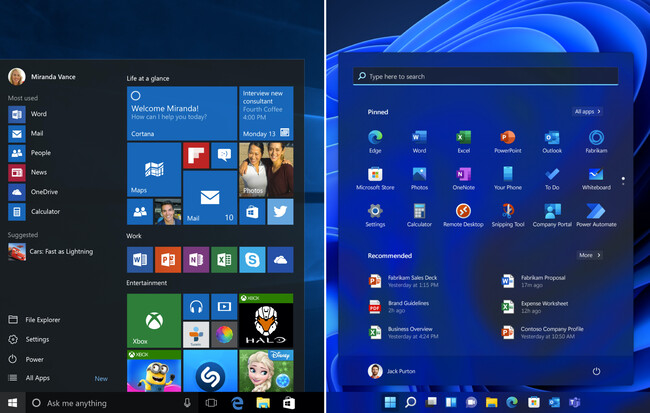Select File Explorer in the left menu
Image resolution: width=650 pixels, height=413 pixels.
[x=44, y=320]
